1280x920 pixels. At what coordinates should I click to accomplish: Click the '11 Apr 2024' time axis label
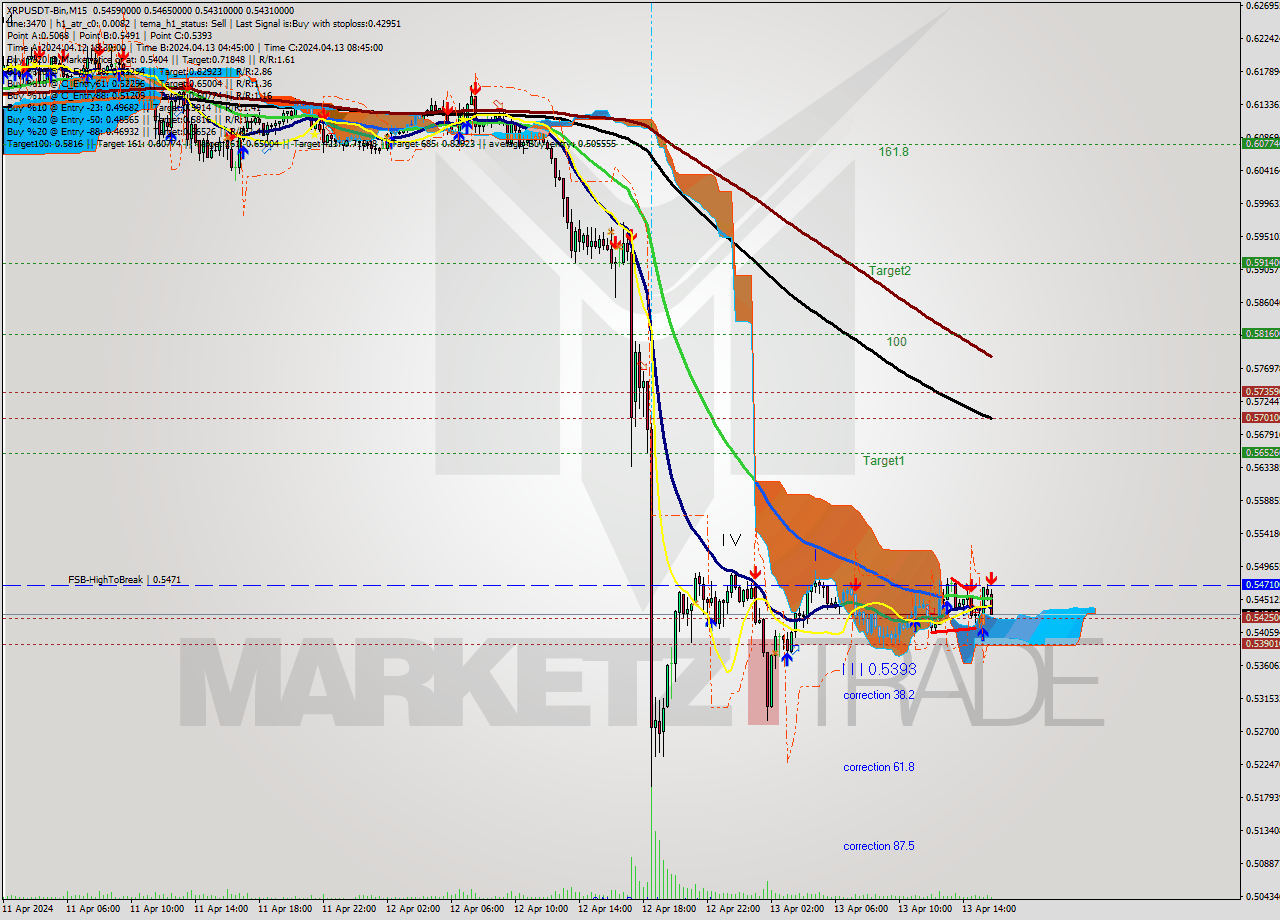point(27,909)
